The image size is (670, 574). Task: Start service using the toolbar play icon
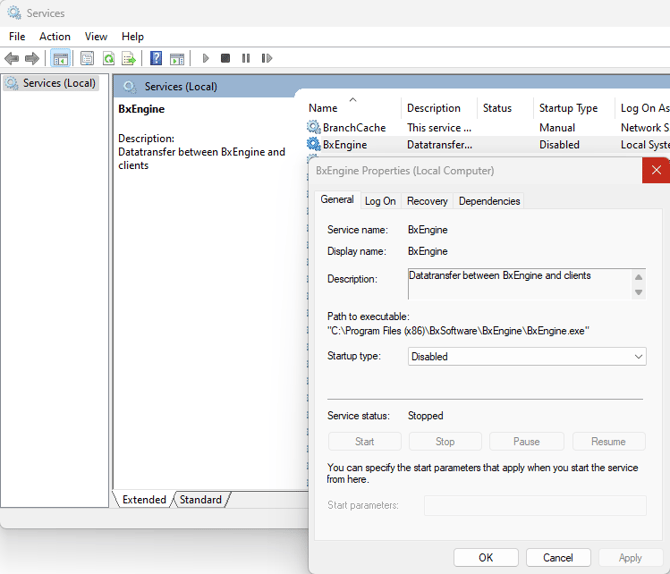[x=206, y=58]
